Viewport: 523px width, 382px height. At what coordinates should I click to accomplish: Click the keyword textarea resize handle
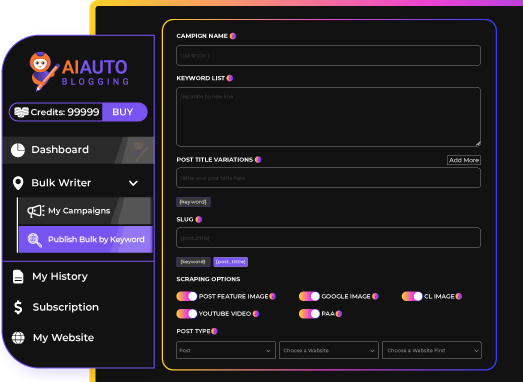(478, 144)
